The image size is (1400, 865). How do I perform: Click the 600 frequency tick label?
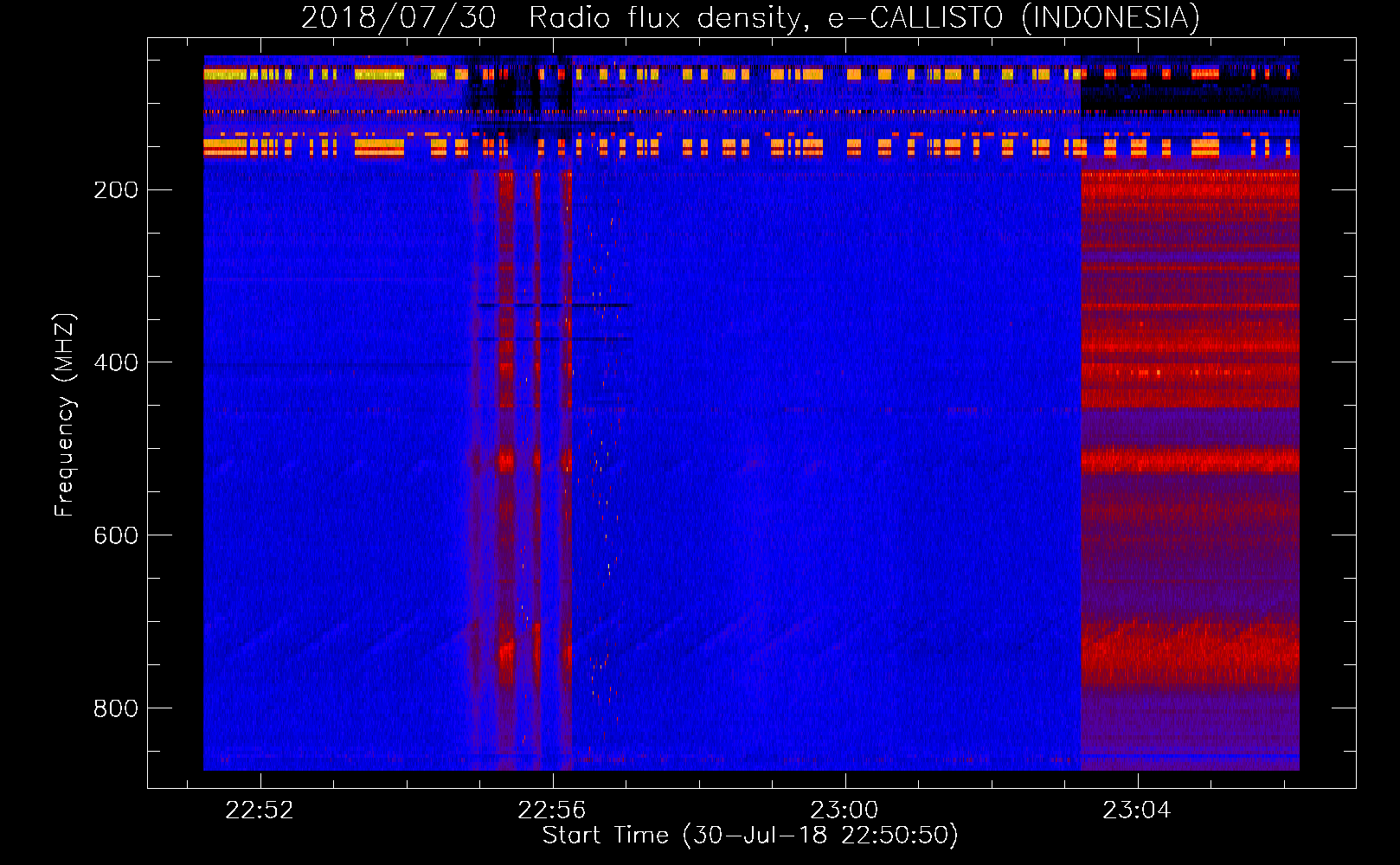coord(116,535)
